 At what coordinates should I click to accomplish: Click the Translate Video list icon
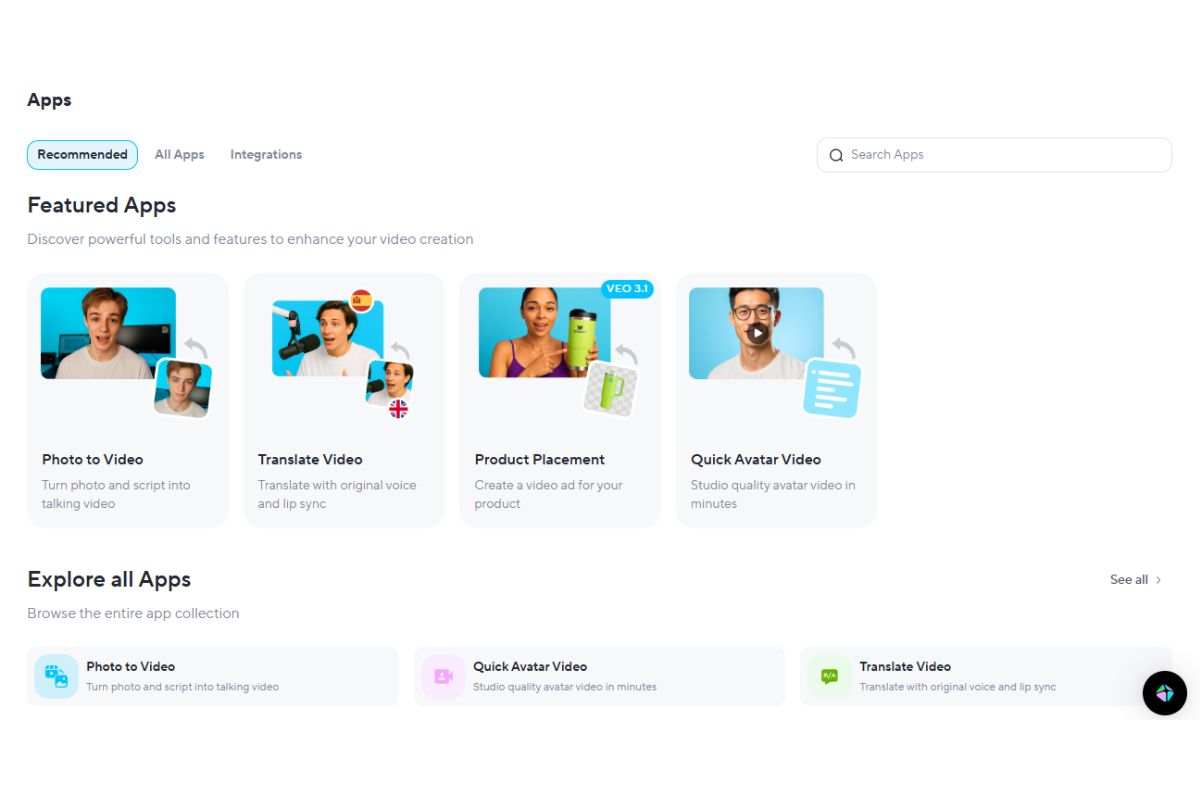(829, 676)
